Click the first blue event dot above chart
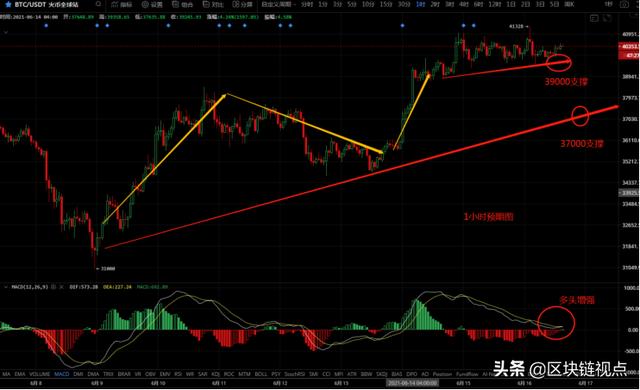The image size is (640, 390). point(46,26)
